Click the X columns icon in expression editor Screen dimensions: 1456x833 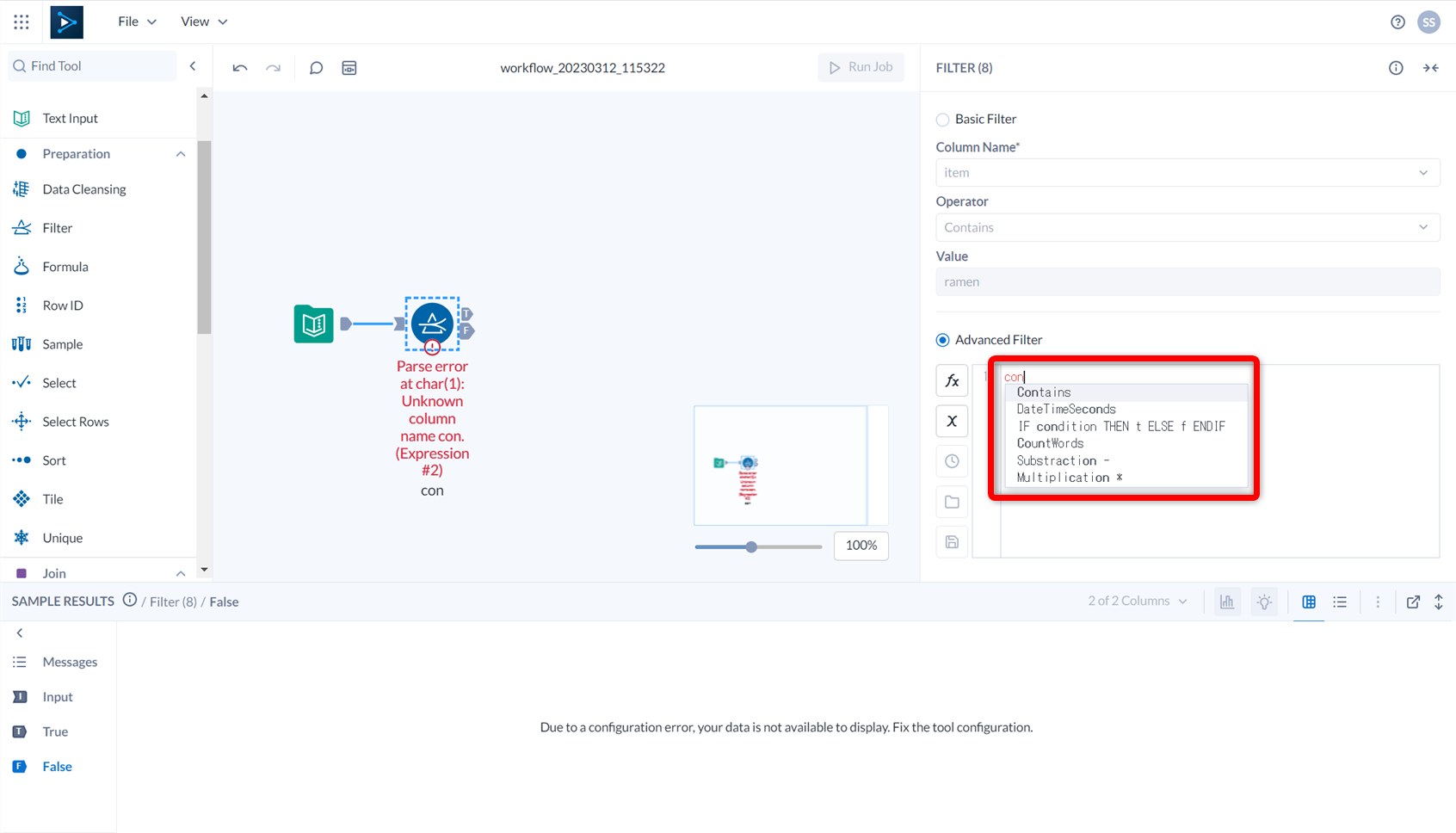pos(952,421)
